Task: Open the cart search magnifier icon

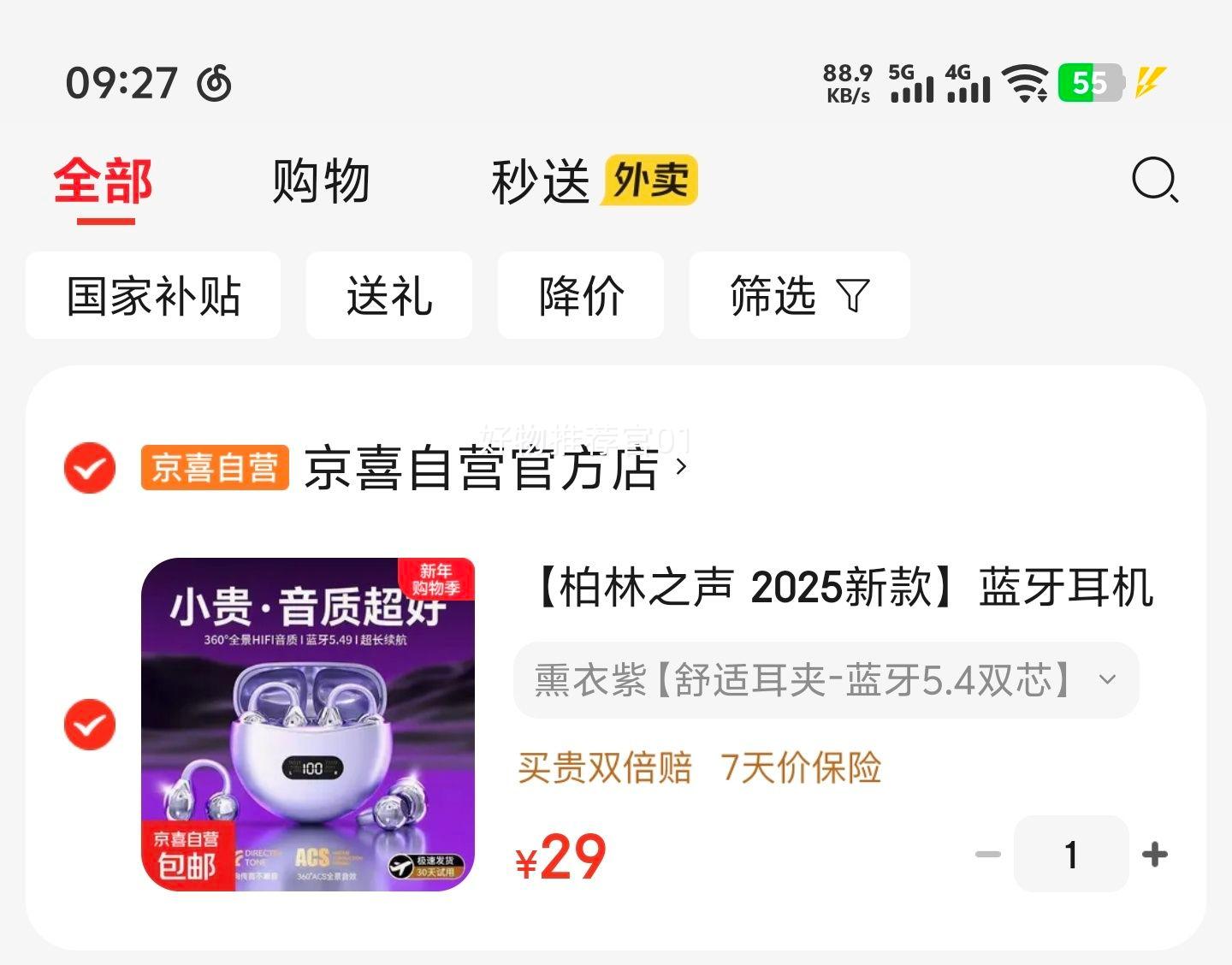Action: coord(1155,181)
